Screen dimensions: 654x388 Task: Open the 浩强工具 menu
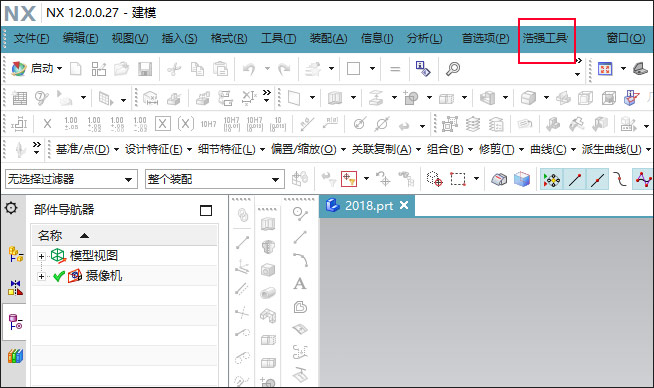click(x=545, y=38)
